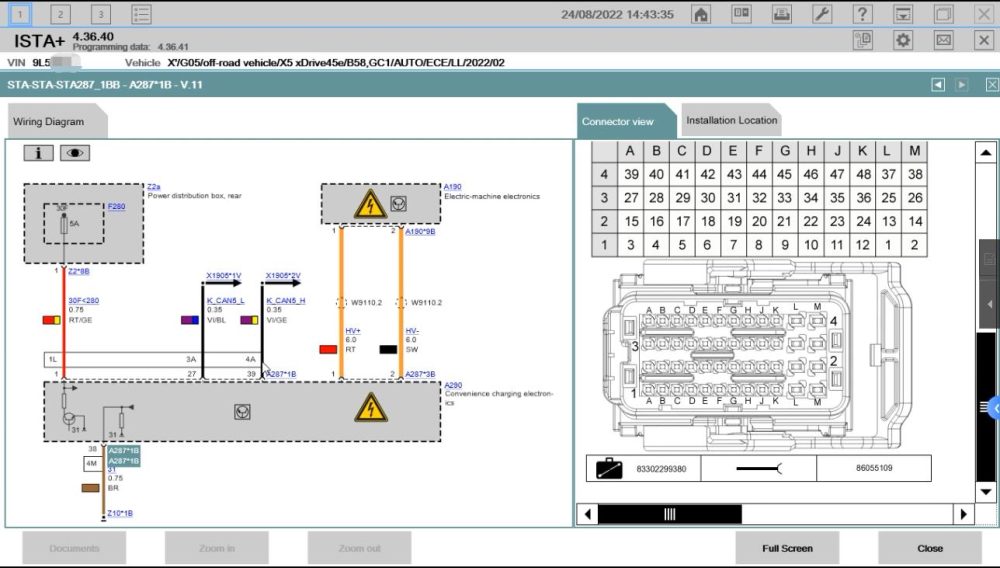Close session with X beside envelope icon

click(983, 41)
